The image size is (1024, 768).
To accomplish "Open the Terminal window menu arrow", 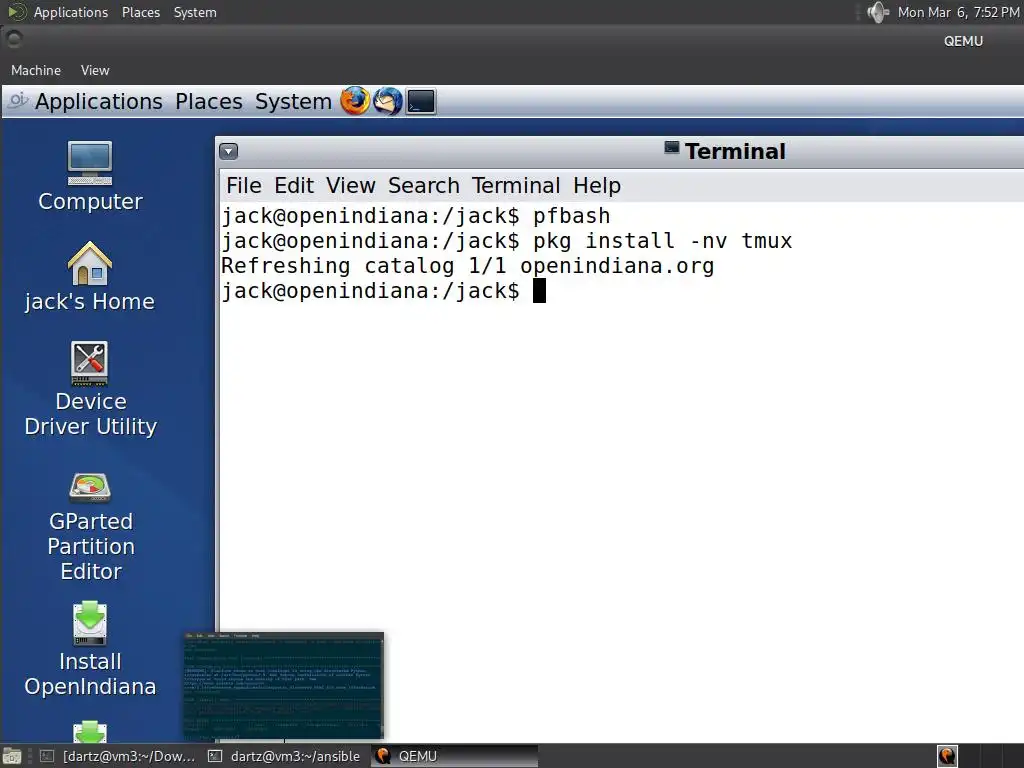I will 229,152.
